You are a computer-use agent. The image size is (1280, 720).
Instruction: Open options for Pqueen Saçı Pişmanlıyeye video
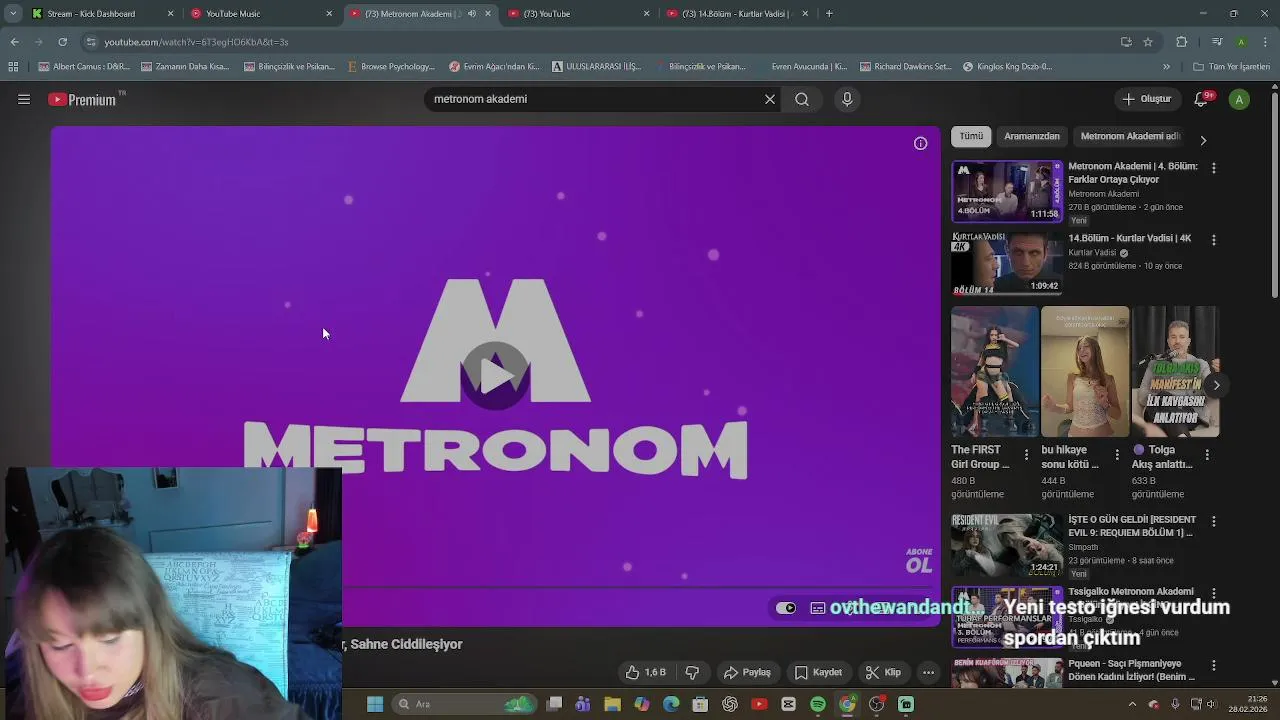coord(1214,665)
